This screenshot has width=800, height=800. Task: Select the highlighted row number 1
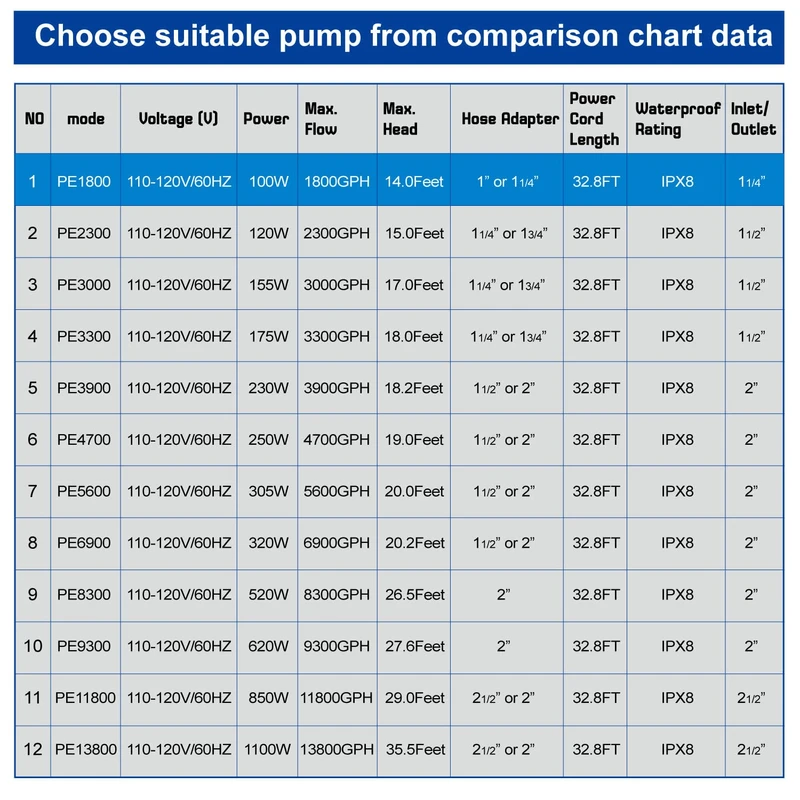click(32, 181)
